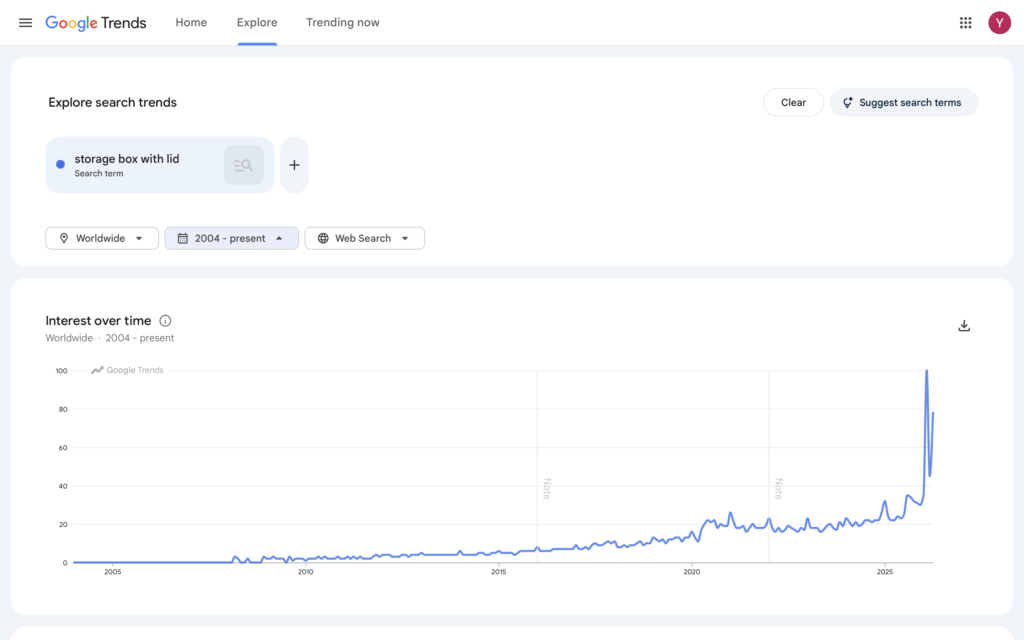The width and height of the screenshot is (1024, 640).
Task: Open the hamburger main menu
Action: 25,23
